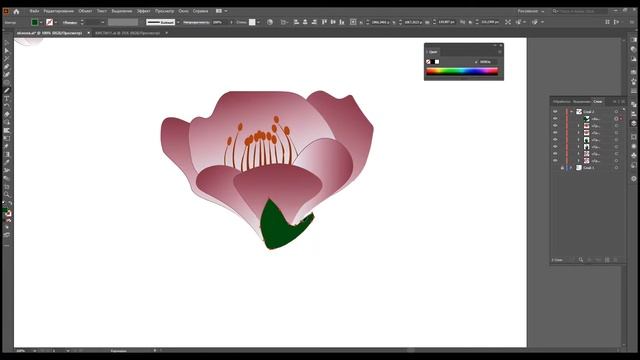The image size is (640, 360).
Task: Expand the Слой 1 layer arrow
Action: tap(572, 168)
